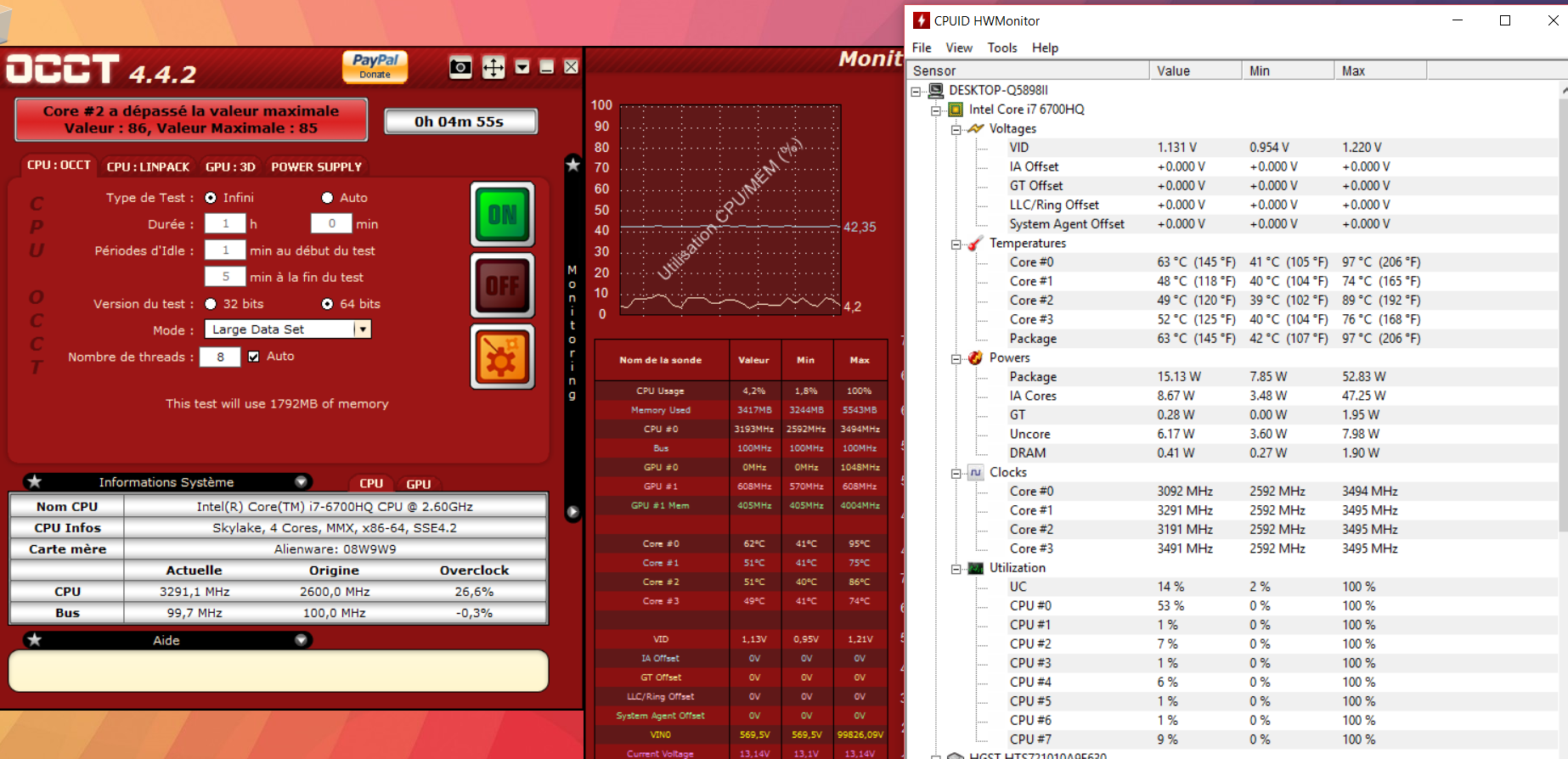Viewport: 1568px width, 759px height.
Task: Switch to CPU:OCCT tab
Action: [x=59, y=166]
